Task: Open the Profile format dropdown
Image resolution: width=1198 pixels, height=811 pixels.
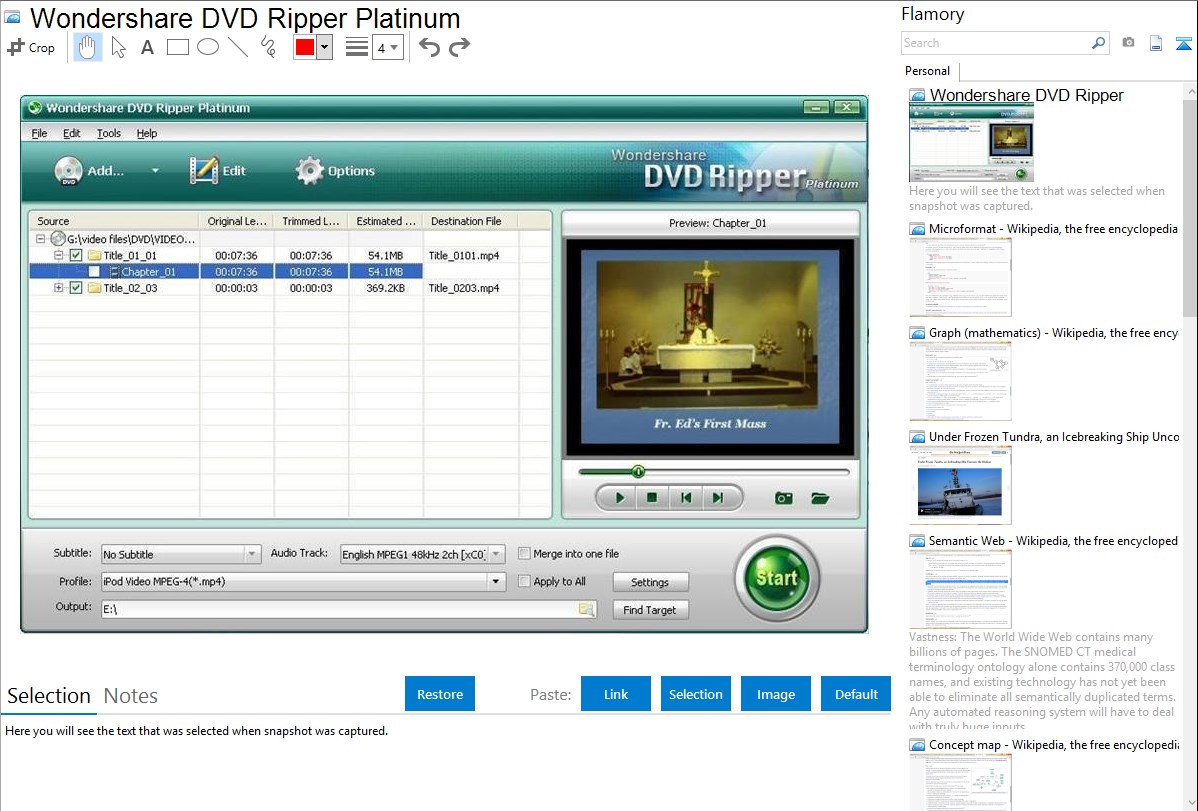Action: [303, 582]
